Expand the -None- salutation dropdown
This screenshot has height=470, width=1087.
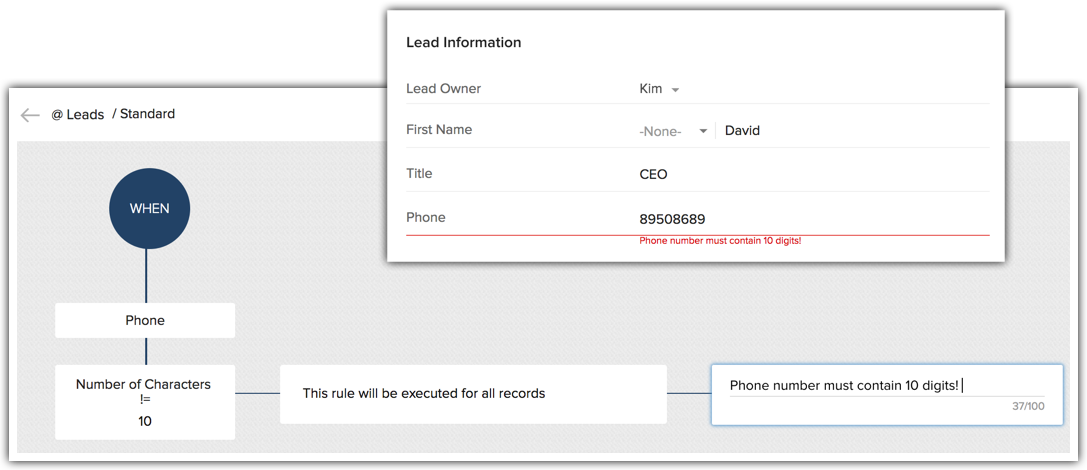coord(674,131)
